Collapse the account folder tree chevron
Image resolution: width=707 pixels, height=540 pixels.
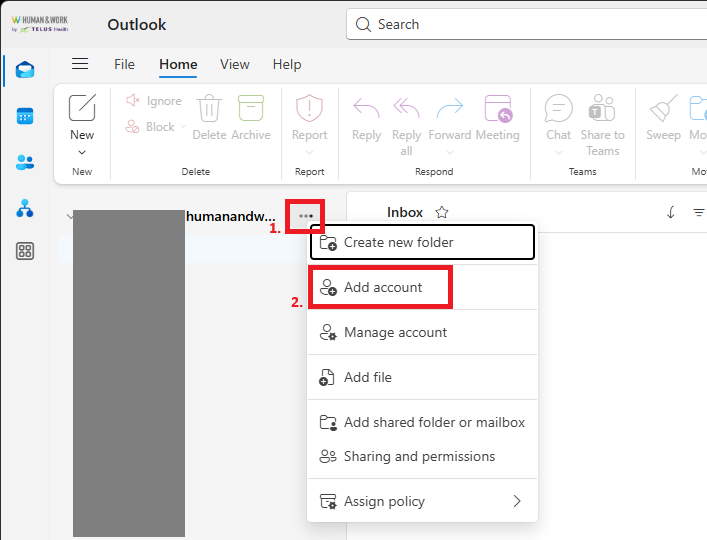pos(69,216)
